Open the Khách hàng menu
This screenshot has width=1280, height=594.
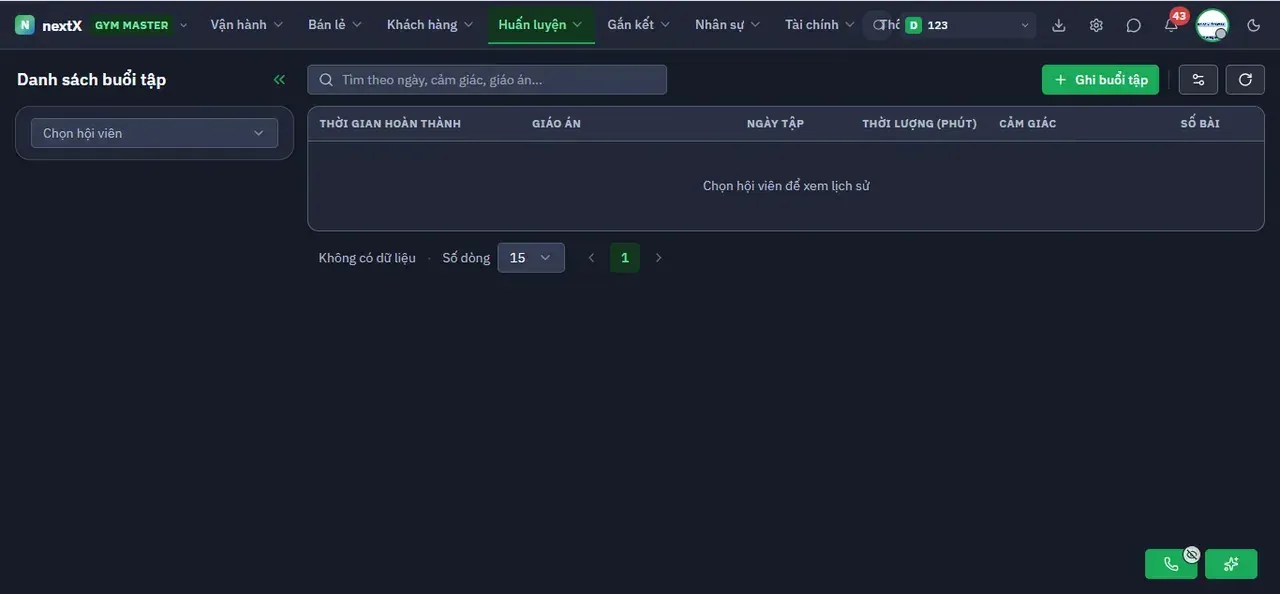[430, 25]
